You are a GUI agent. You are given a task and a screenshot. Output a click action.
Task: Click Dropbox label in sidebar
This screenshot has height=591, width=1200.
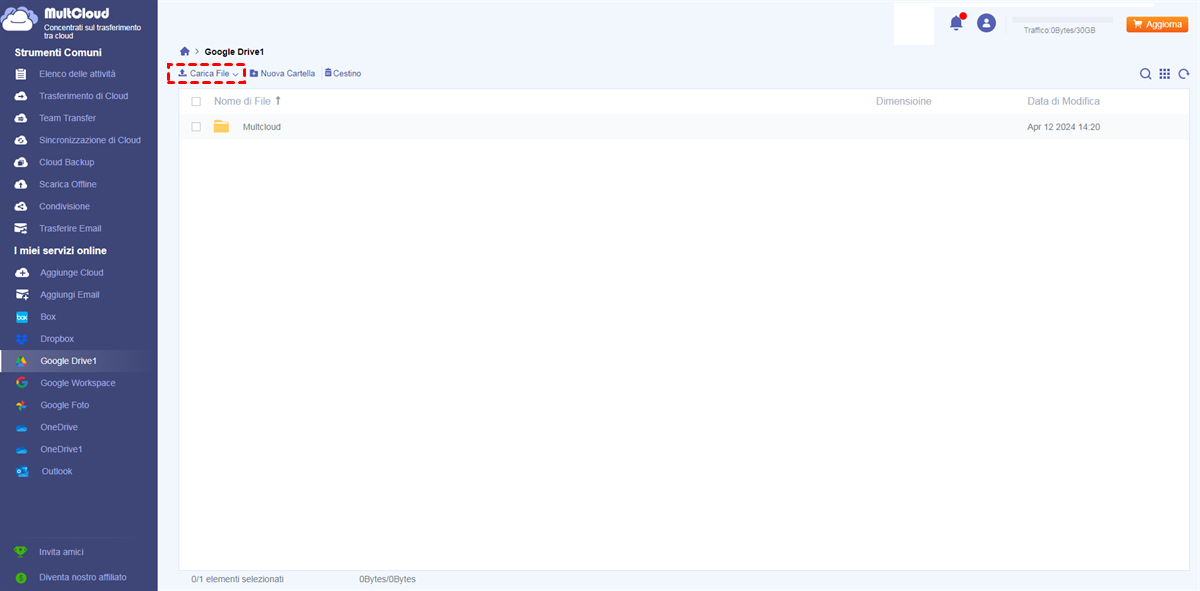[57, 339]
